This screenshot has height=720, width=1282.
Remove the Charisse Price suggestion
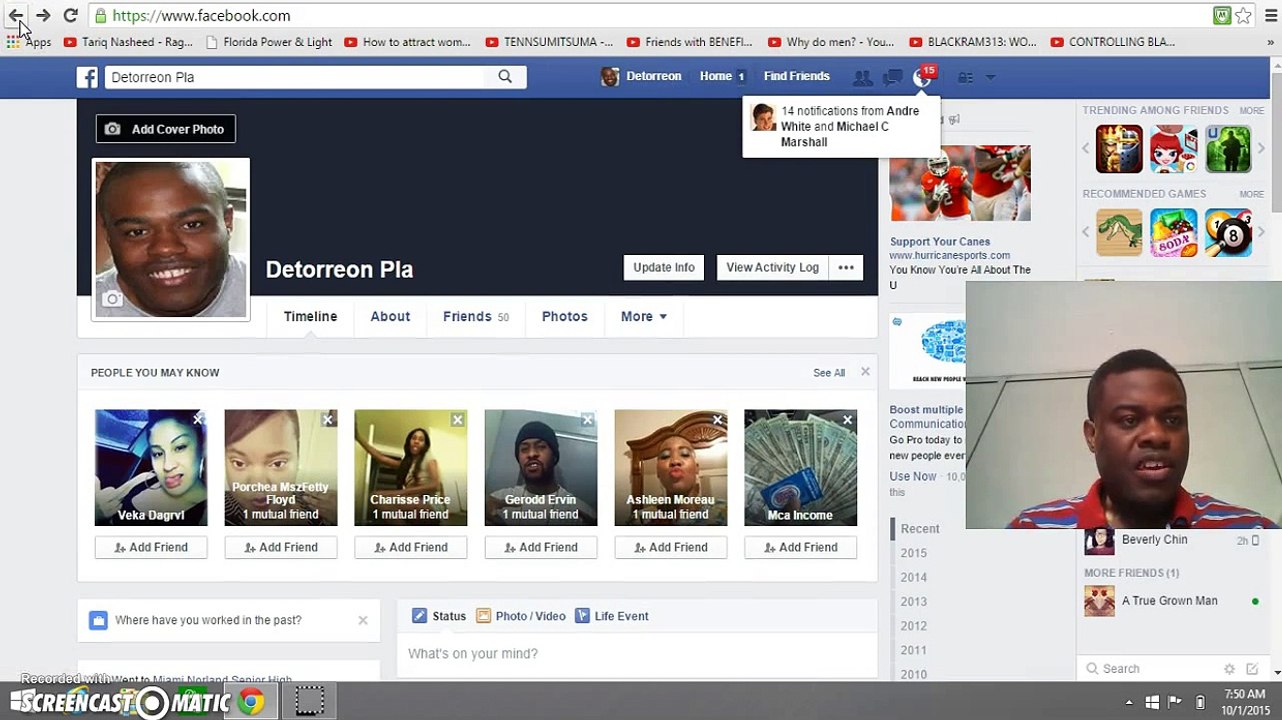click(x=457, y=419)
